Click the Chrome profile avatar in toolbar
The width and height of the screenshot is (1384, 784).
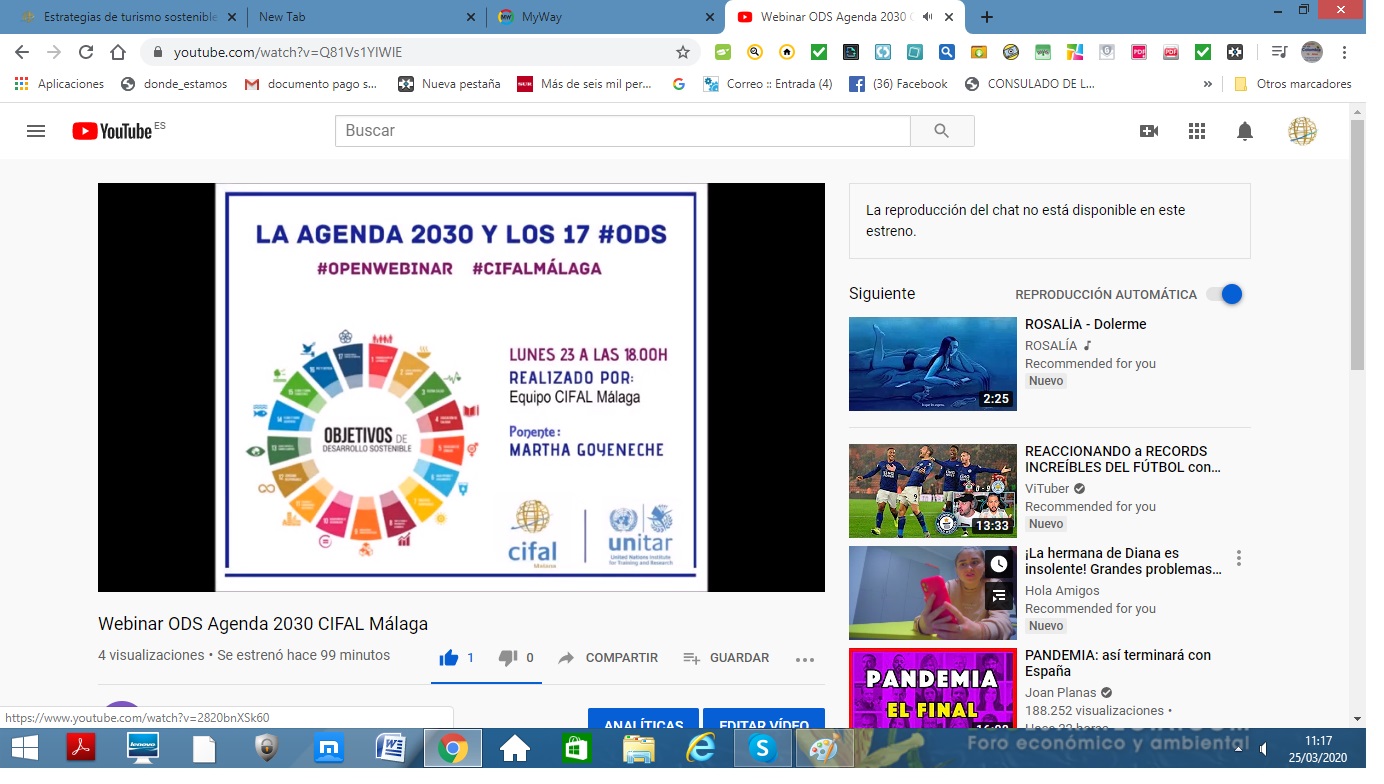point(1312,52)
